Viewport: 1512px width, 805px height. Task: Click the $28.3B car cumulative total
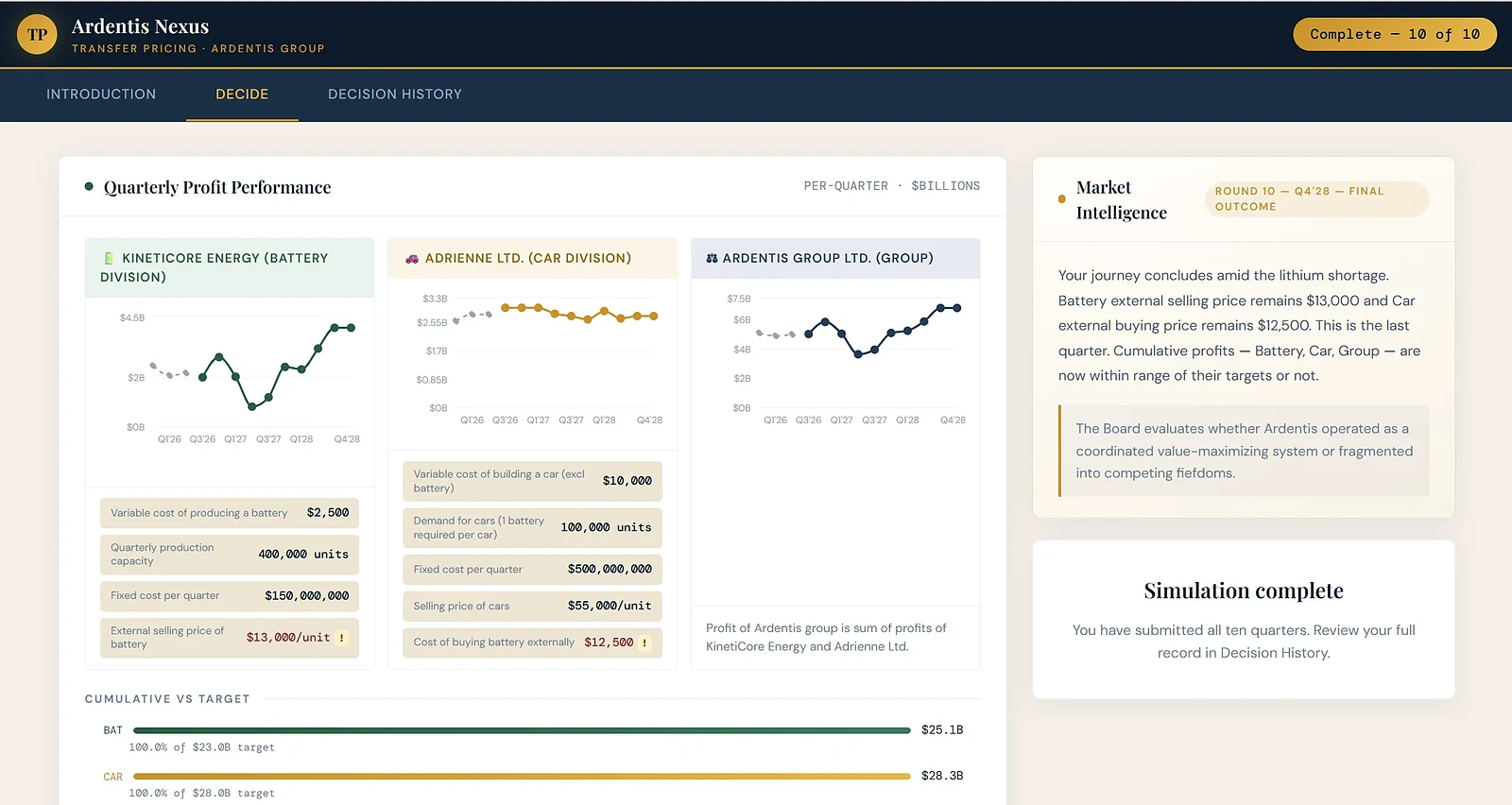coord(942,776)
